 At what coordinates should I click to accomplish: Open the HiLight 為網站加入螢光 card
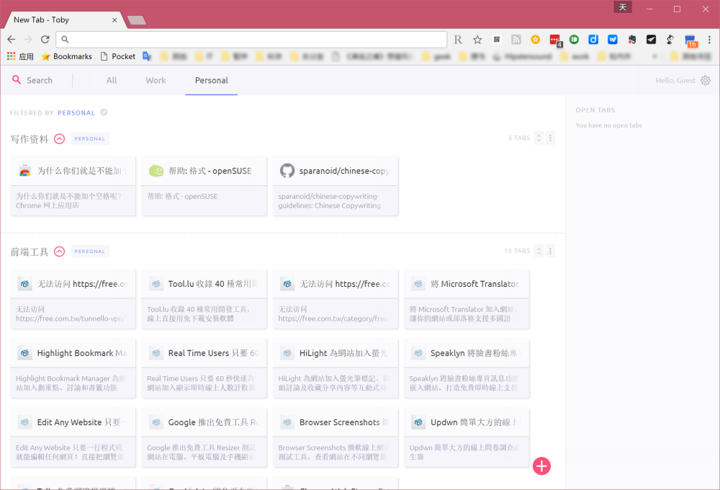coord(336,368)
